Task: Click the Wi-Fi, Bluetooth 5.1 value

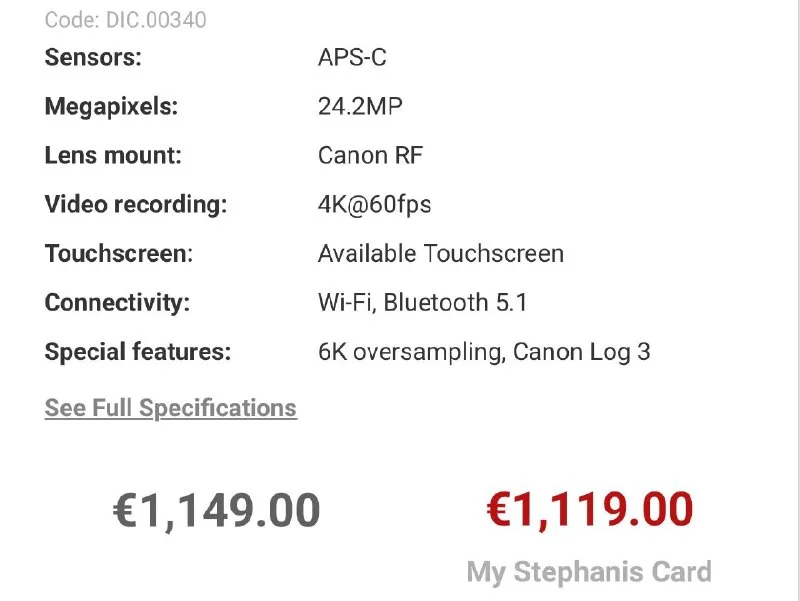Action: click(422, 303)
